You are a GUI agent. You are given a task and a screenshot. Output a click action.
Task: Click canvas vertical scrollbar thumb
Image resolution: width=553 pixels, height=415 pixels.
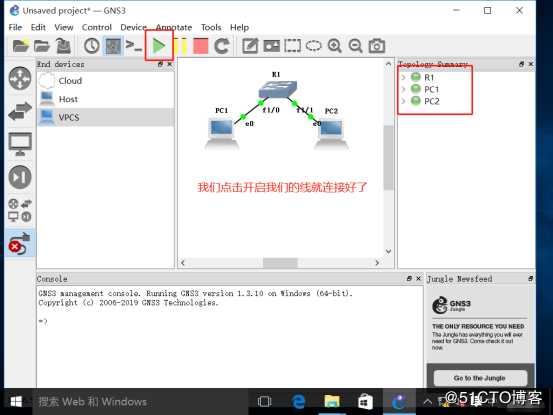point(388,157)
